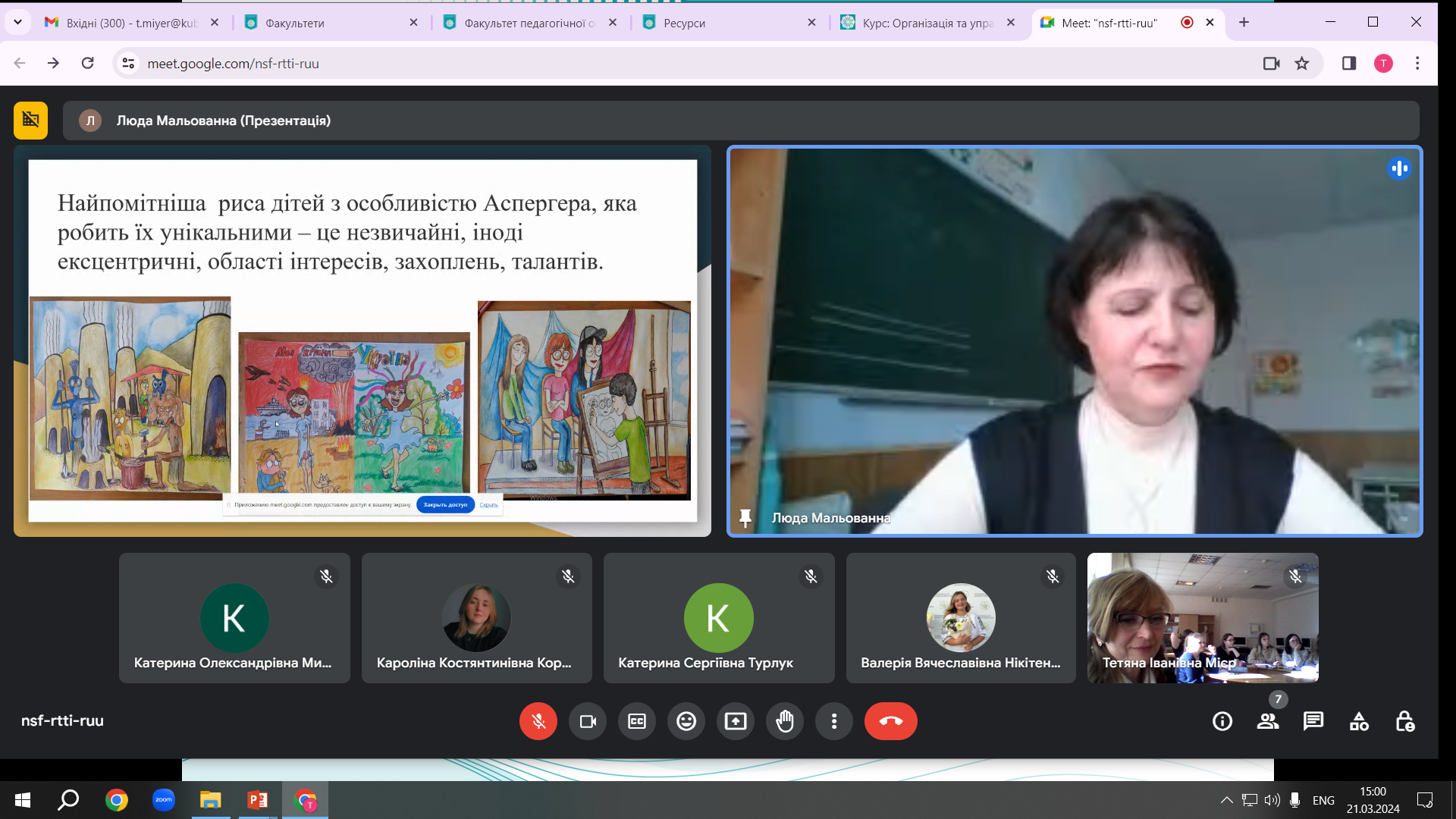Turn on closed captions
This screenshot has width=1456, height=819.
point(636,721)
